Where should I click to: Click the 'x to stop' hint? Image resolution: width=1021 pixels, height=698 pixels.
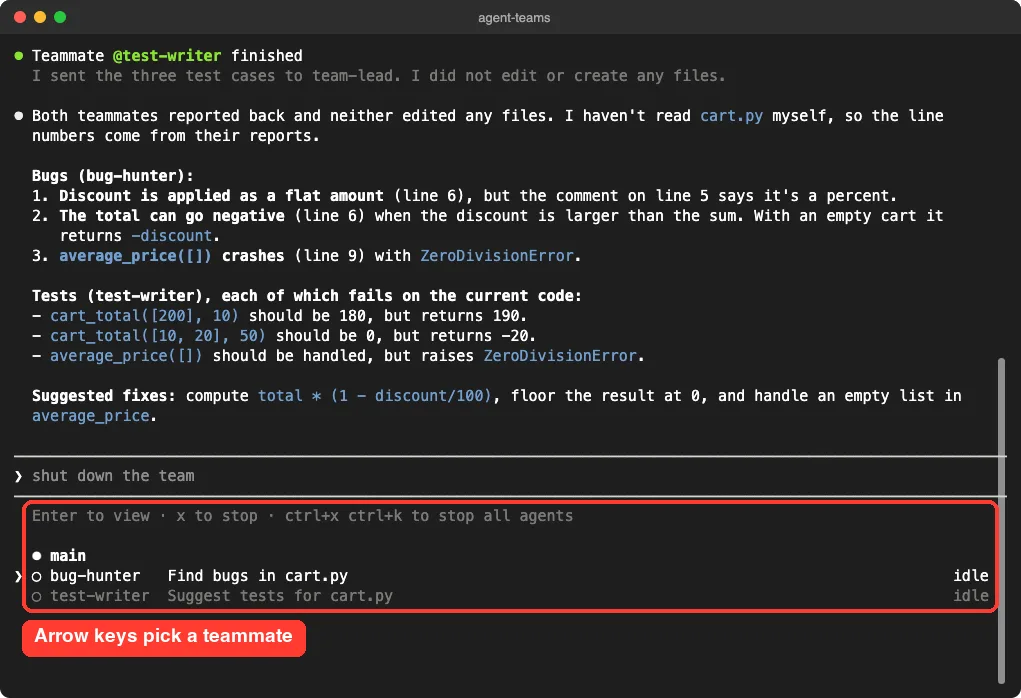(x=217, y=516)
